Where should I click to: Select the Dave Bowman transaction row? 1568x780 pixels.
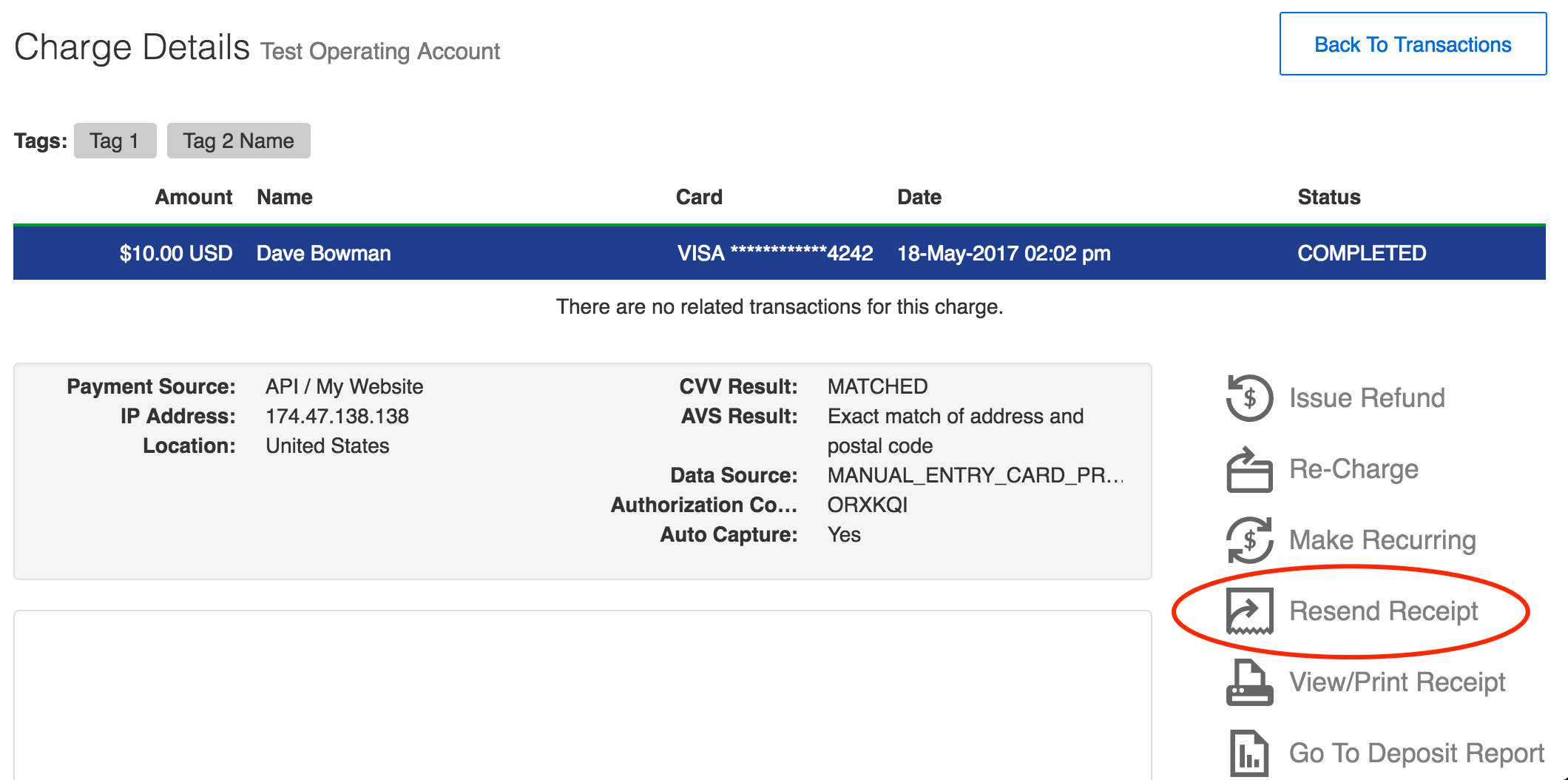coord(780,253)
